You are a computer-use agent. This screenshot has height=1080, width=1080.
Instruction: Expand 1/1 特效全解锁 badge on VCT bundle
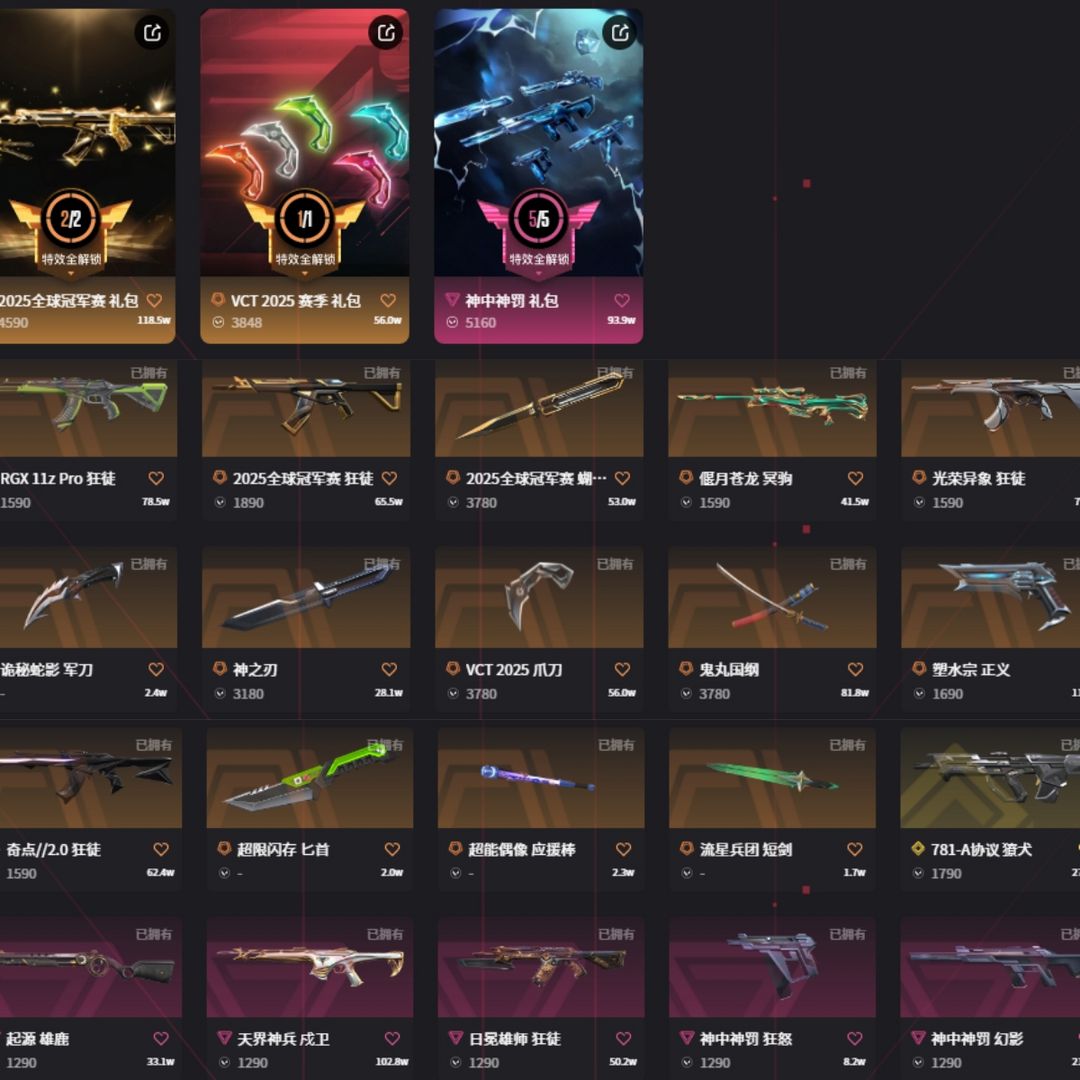tap(305, 273)
